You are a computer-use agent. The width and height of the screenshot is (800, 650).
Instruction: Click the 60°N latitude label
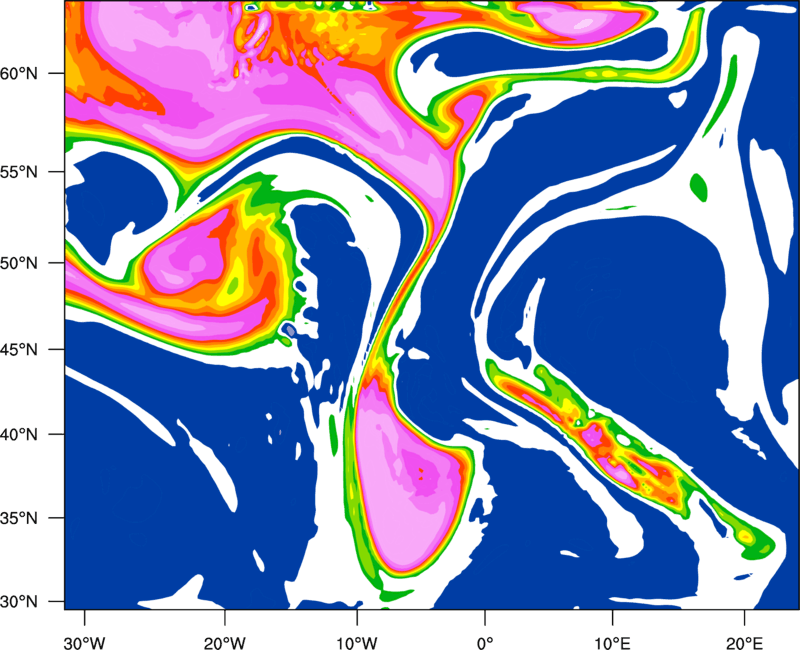click(x=19, y=74)
